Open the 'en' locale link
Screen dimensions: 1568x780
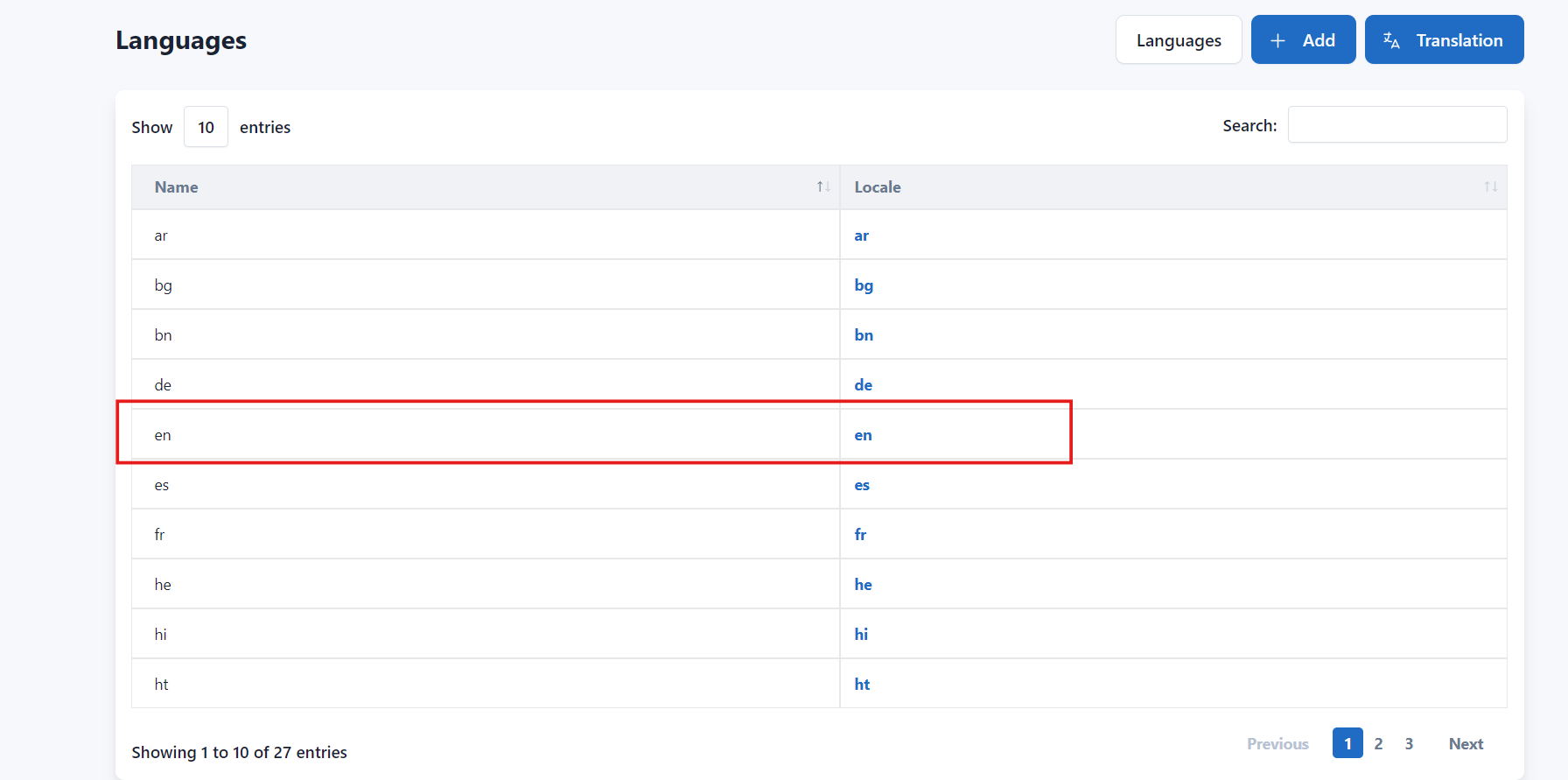[x=863, y=435]
